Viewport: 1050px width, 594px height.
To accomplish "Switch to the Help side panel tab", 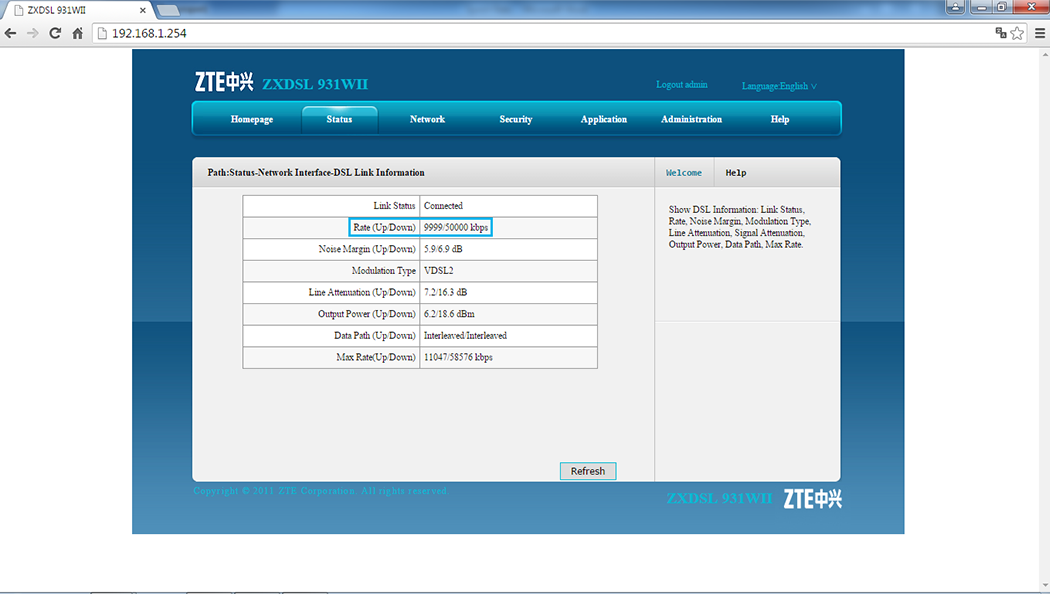I will (735, 173).
